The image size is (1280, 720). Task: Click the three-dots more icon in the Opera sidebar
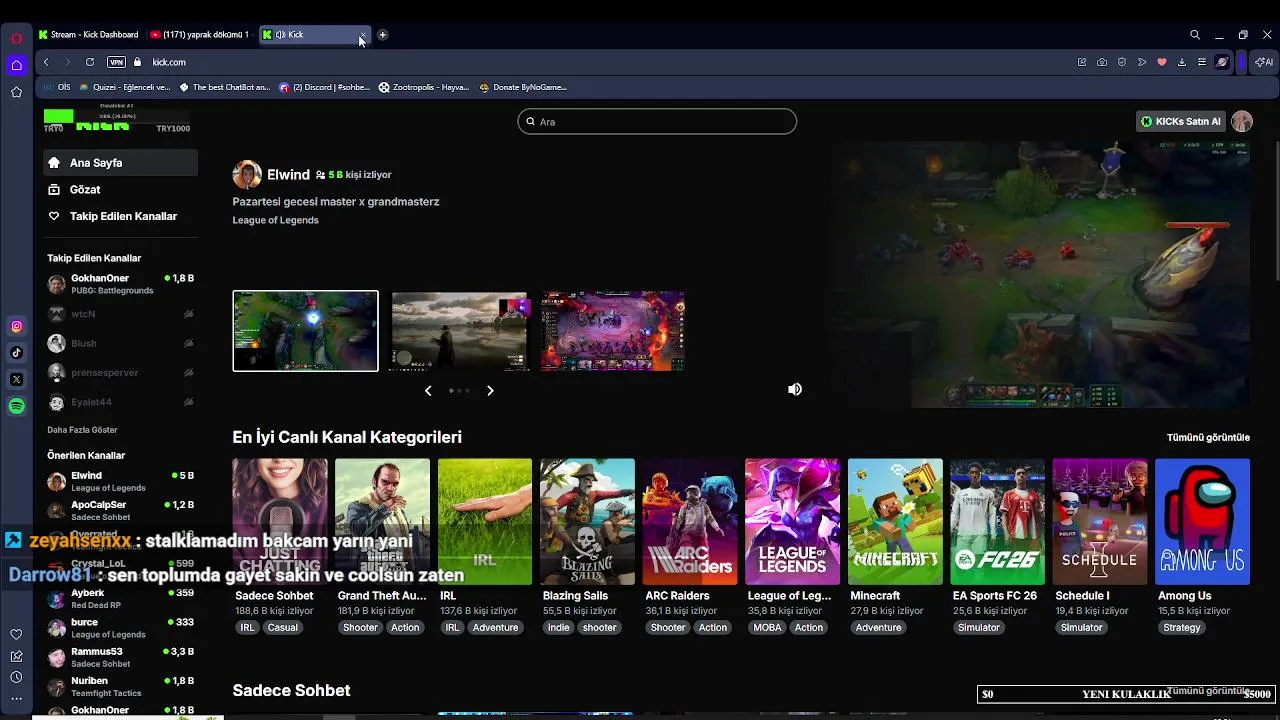click(16, 699)
